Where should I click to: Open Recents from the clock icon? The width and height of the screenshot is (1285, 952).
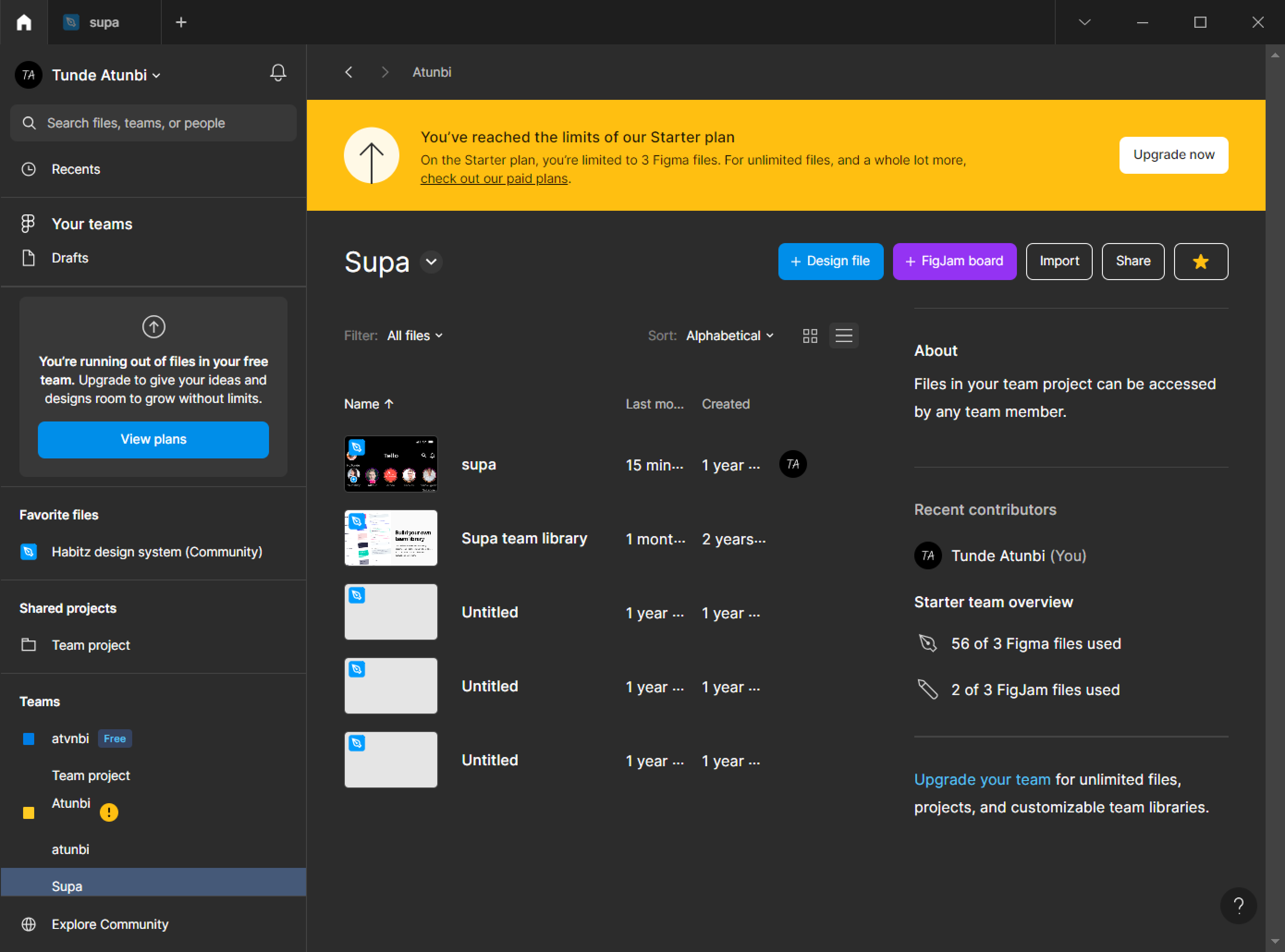click(28, 169)
